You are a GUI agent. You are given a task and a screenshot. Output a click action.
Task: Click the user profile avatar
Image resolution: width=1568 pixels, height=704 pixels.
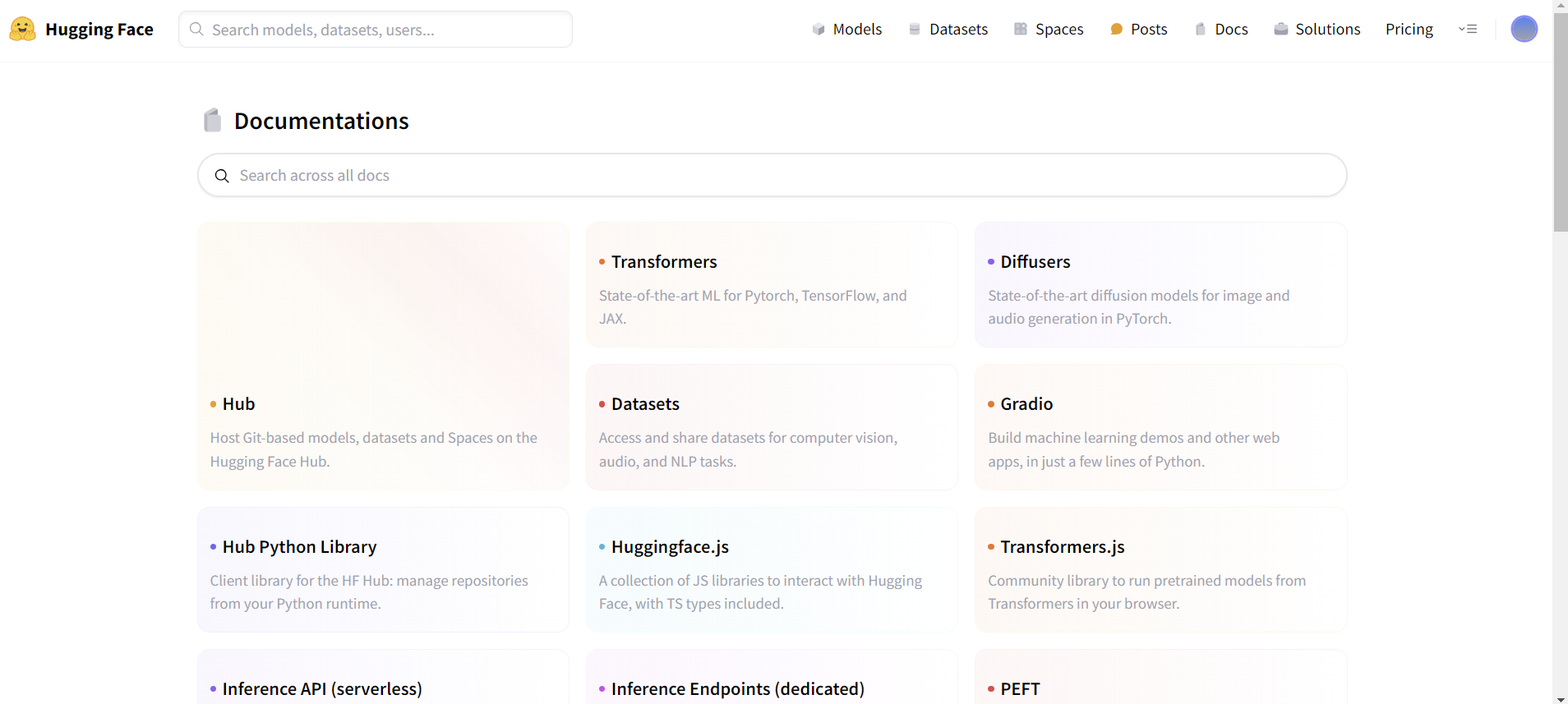[1524, 29]
